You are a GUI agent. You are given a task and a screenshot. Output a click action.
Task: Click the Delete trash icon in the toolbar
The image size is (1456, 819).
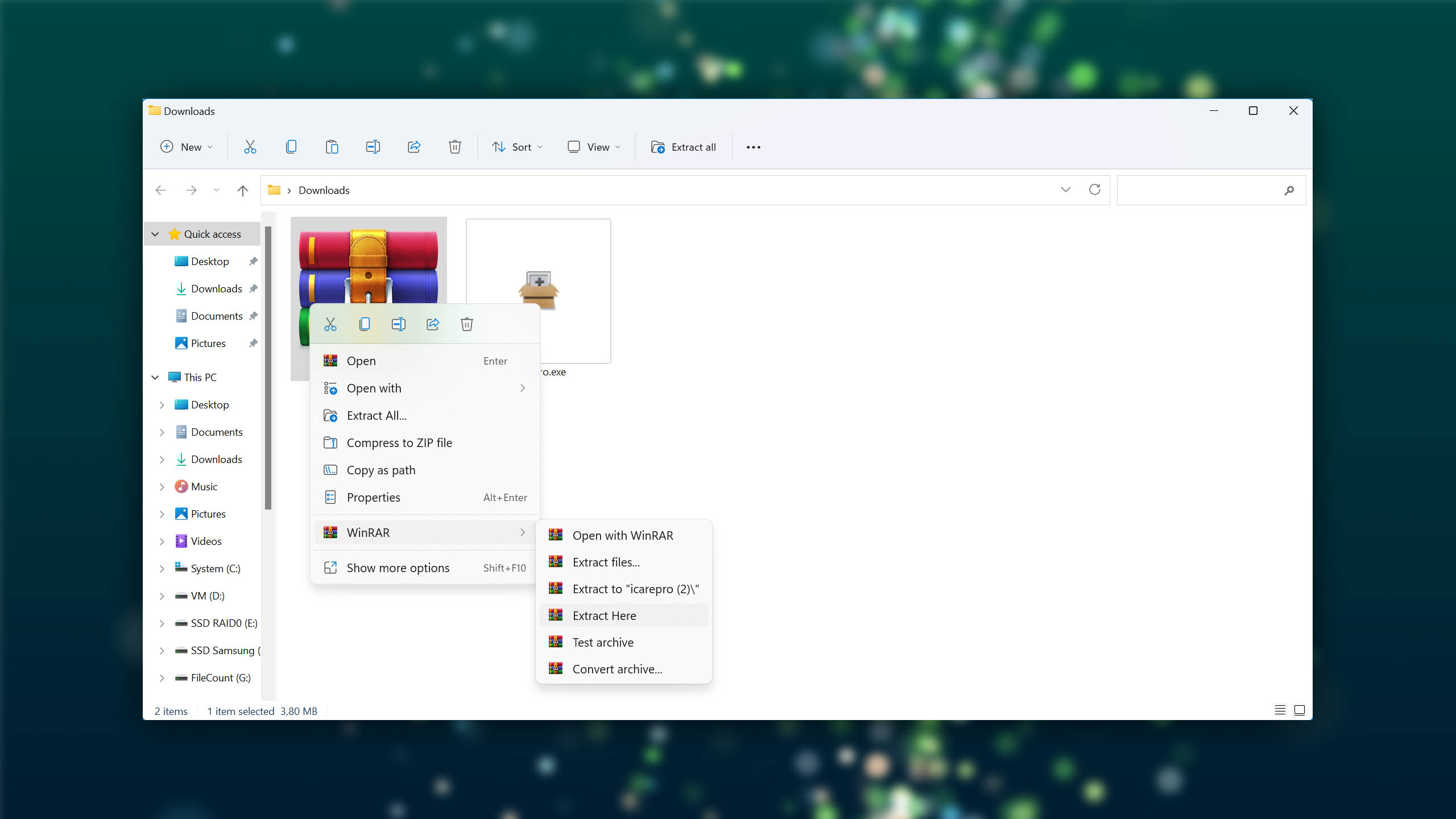[454, 147]
